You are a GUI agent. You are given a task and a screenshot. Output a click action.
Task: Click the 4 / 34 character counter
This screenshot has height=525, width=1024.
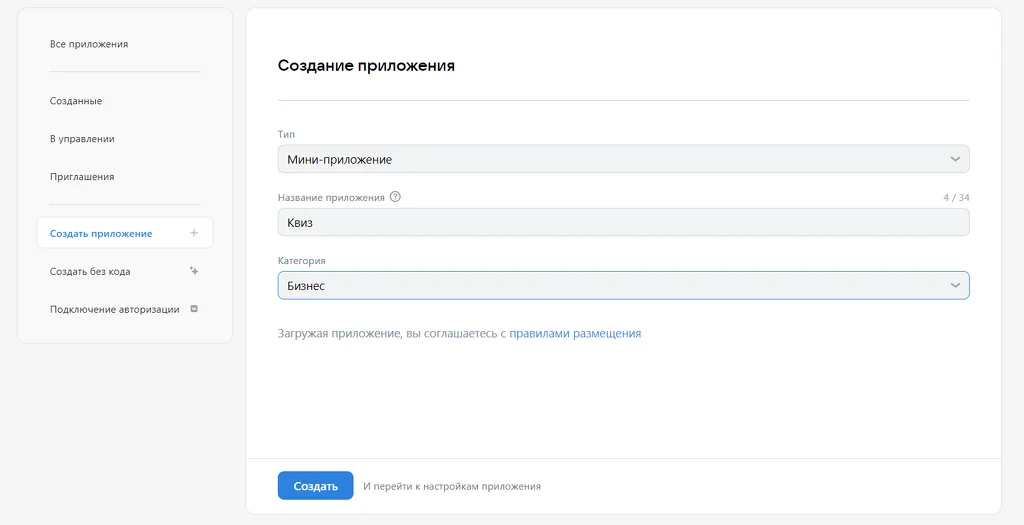click(956, 197)
